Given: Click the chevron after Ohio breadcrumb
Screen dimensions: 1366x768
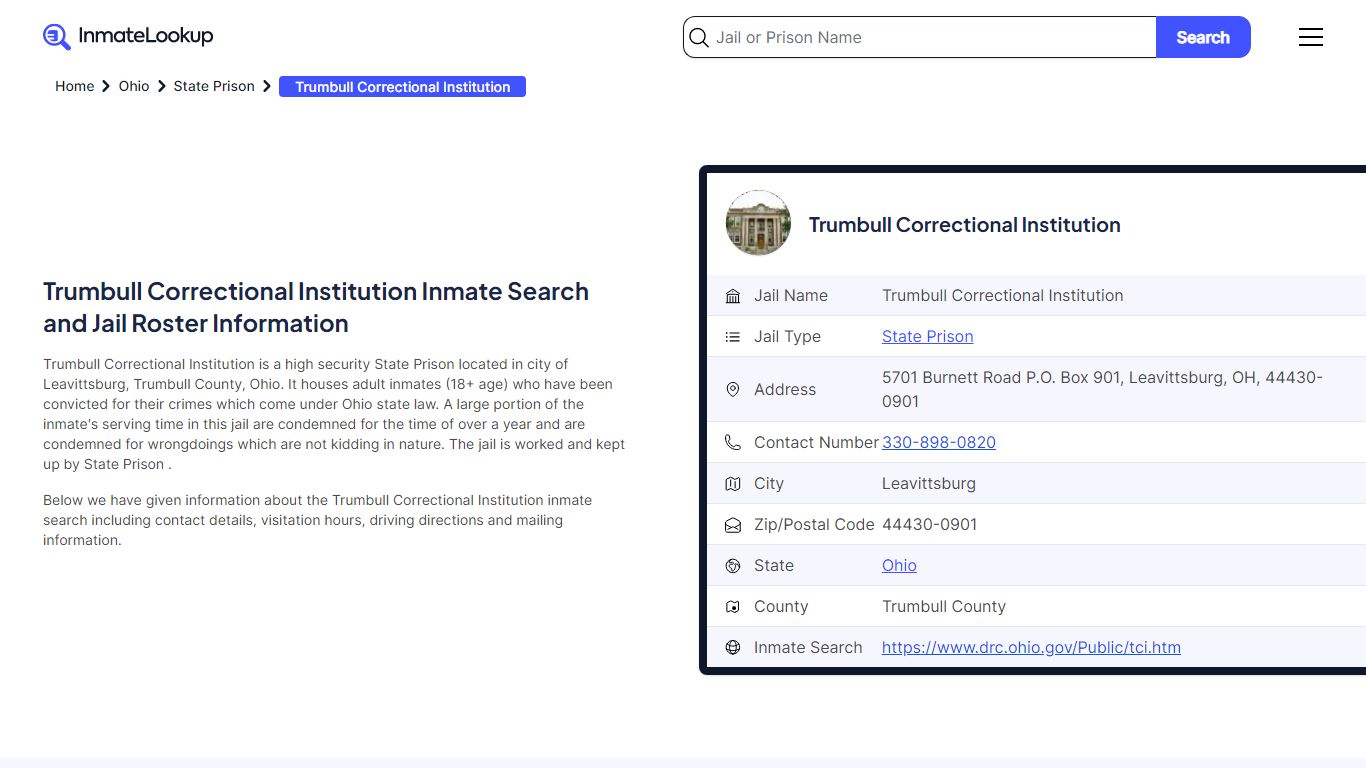Looking at the screenshot, I should pos(161,87).
